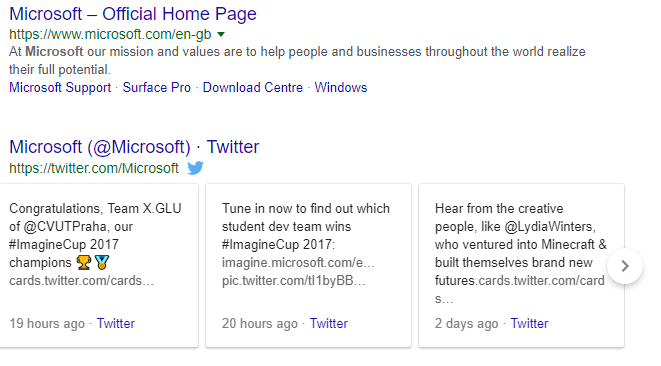Click the trophy emoji in first tweet
This screenshot has height=366, width=661.
[x=84, y=263]
